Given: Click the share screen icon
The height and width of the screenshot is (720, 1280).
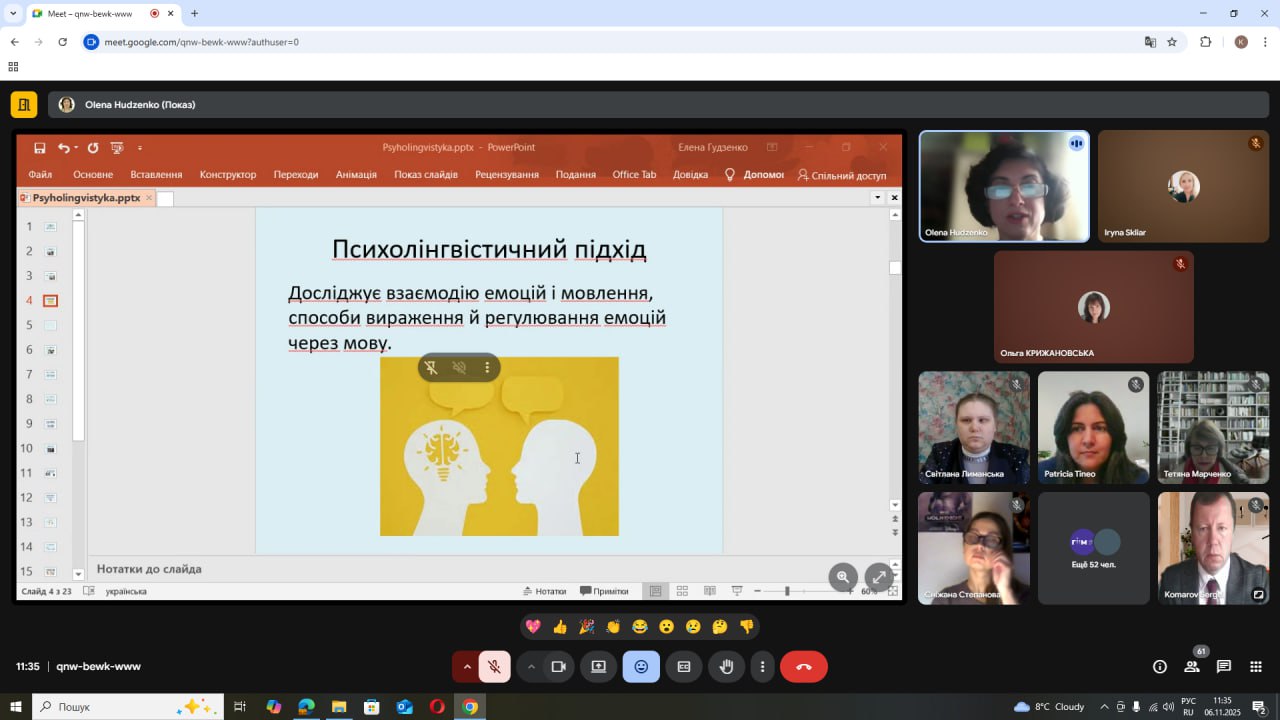Looking at the screenshot, I should 599,667.
